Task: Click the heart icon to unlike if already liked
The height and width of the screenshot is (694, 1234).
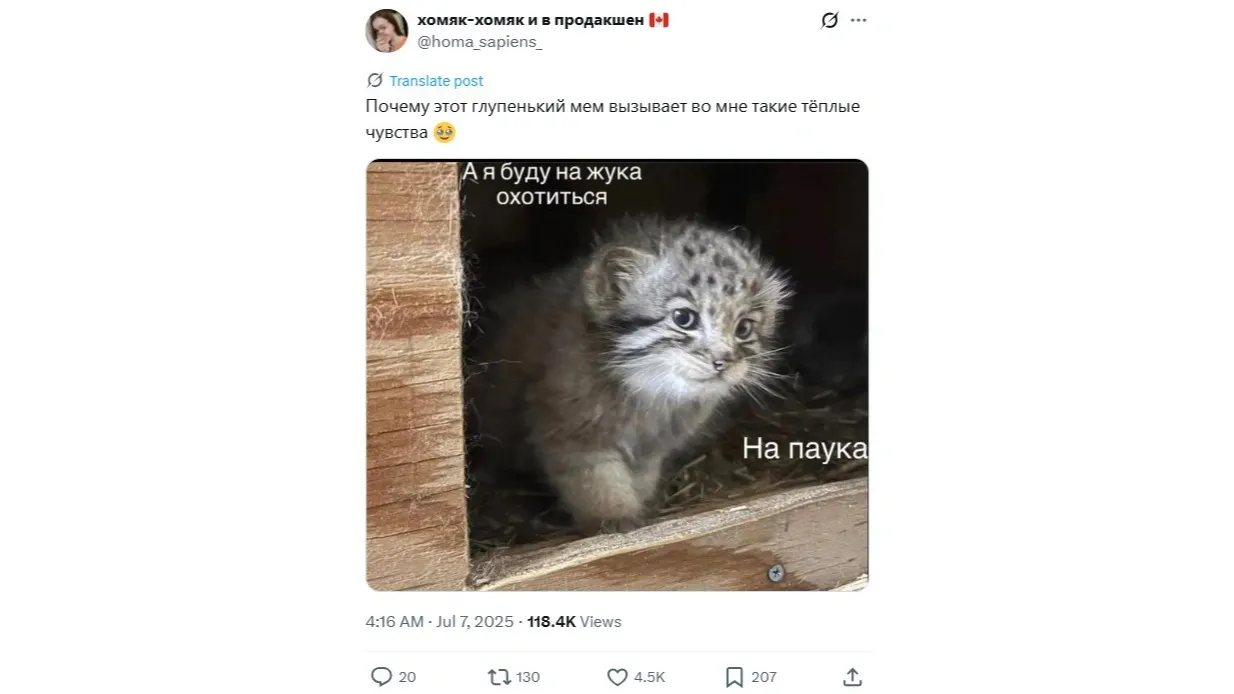Action: [x=616, y=676]
